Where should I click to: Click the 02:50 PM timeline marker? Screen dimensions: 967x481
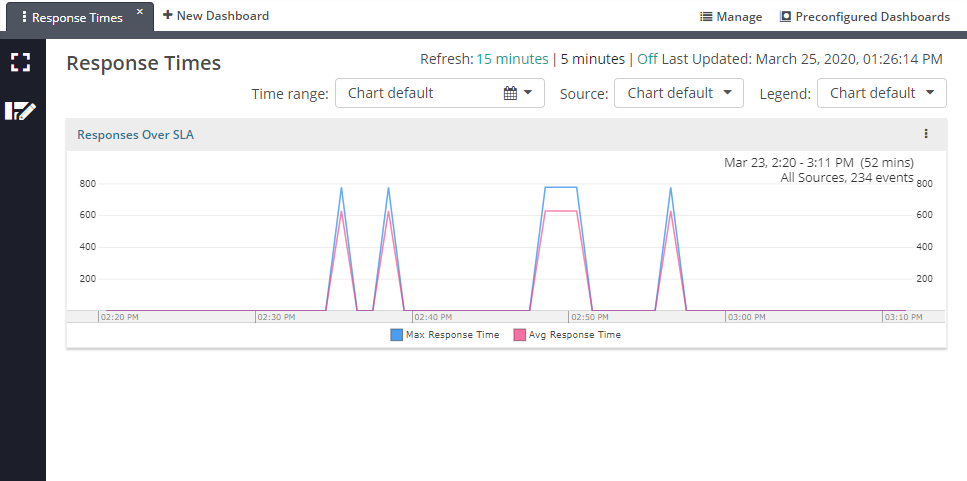coord(584,317)
